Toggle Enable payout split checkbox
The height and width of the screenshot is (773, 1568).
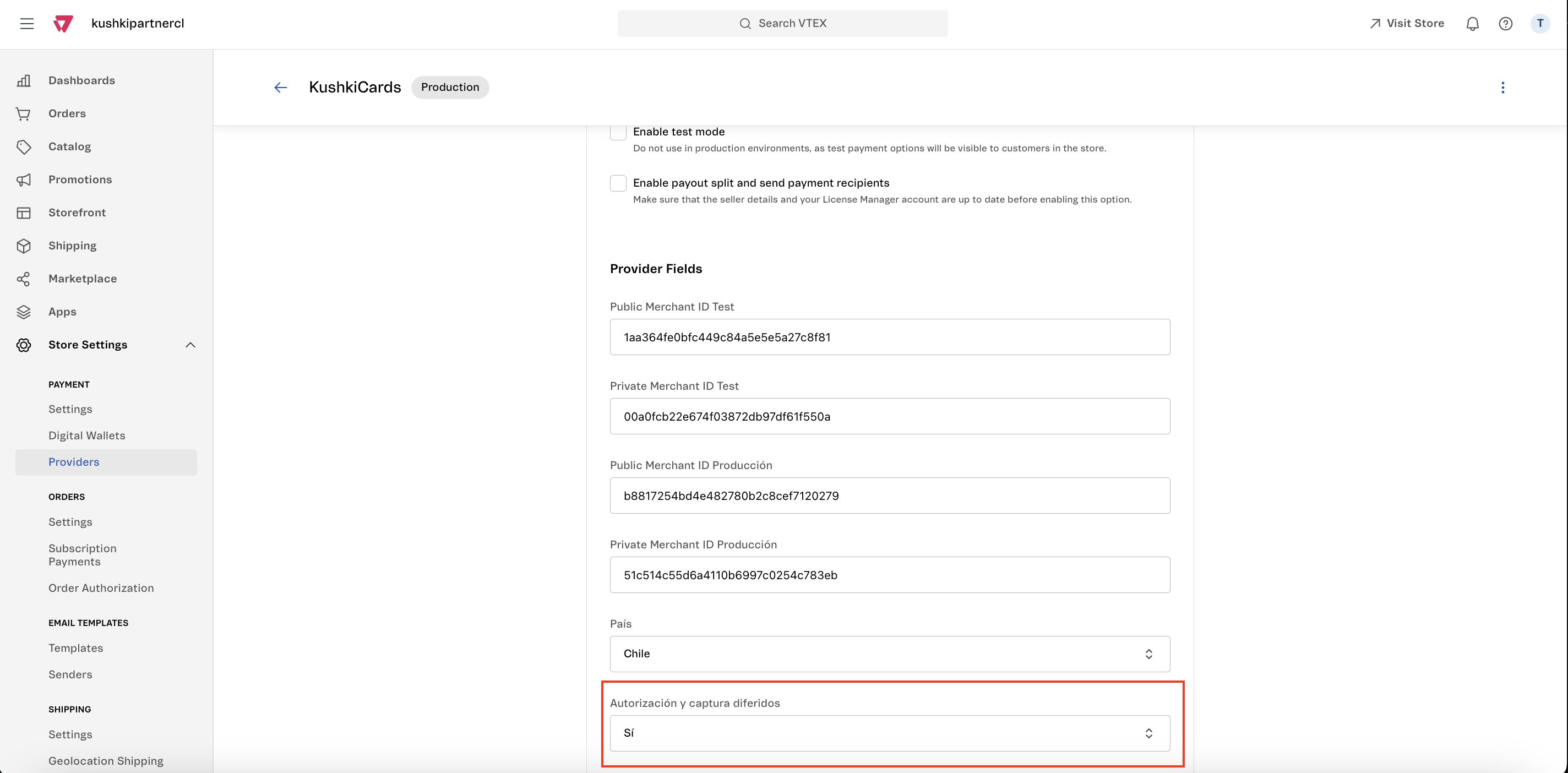click(x=617, y=183)
